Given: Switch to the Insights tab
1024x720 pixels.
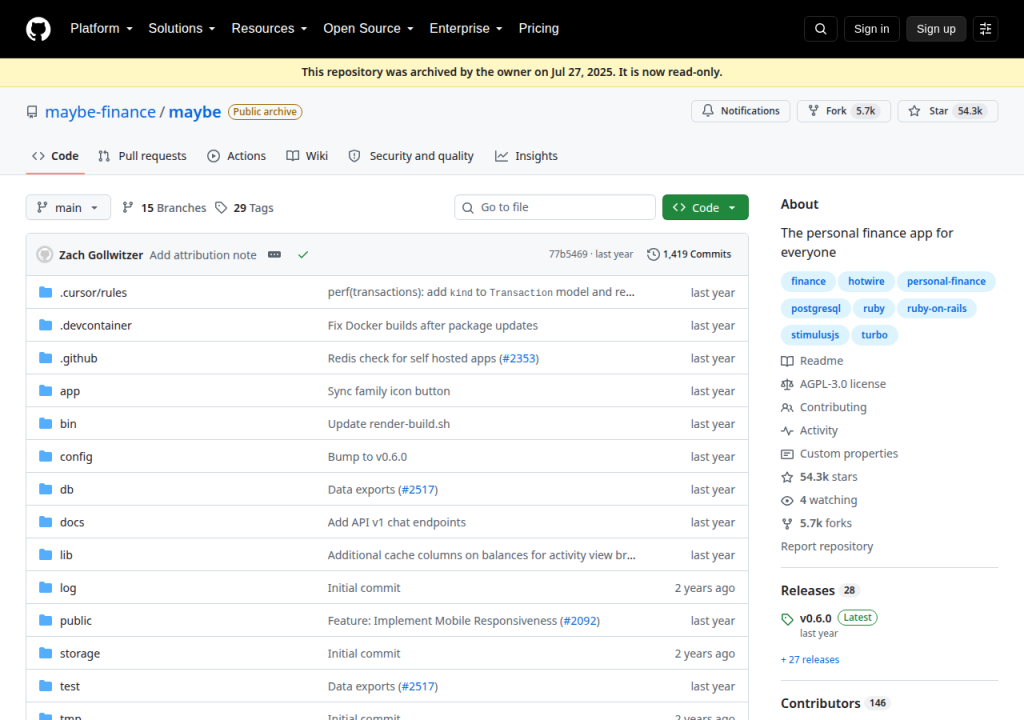Looking at the screenshot, I should click(526, 156).
